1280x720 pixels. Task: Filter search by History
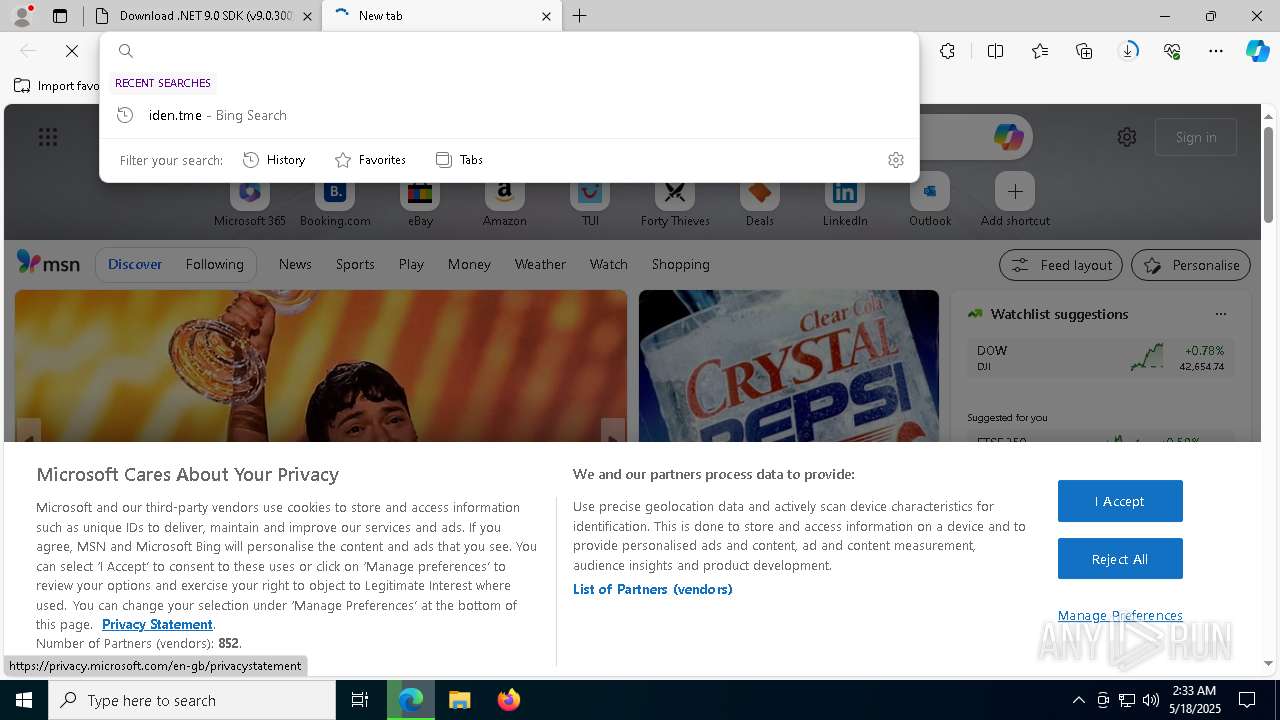pos(274,160)
